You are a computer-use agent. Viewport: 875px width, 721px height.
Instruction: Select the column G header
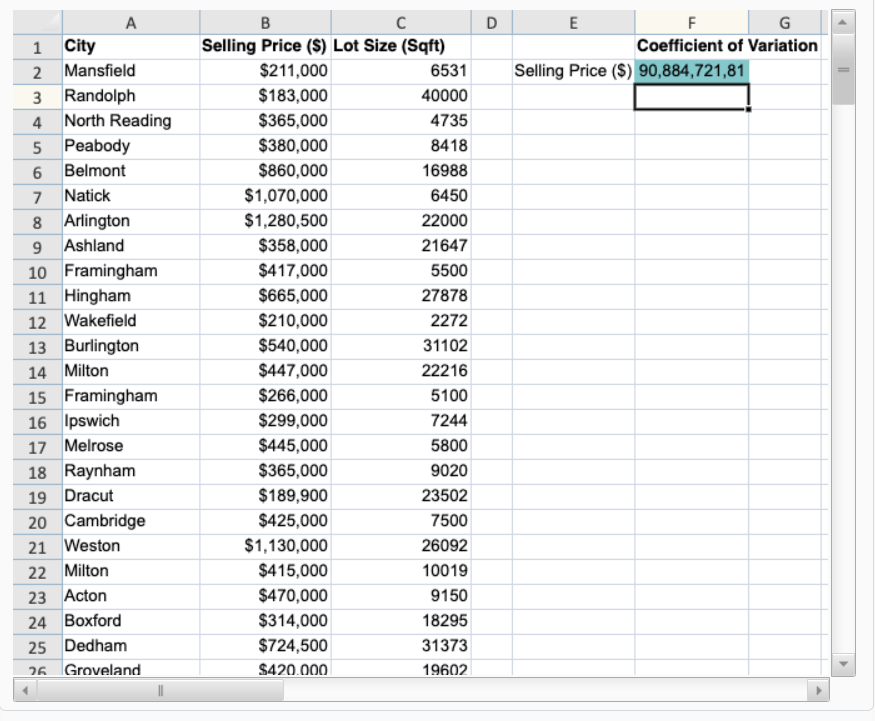point(785,23)
